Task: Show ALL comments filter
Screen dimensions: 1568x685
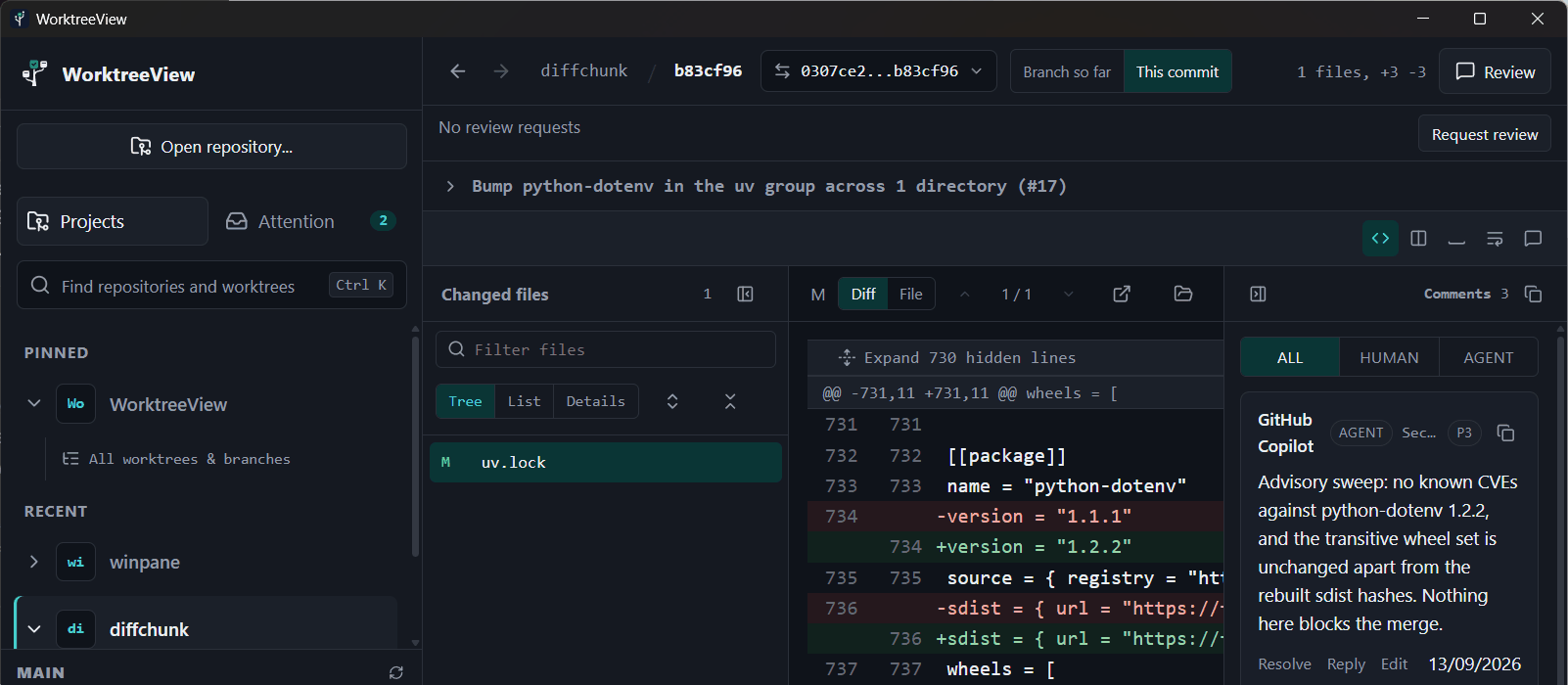Action: click(x=1290, y=357)
